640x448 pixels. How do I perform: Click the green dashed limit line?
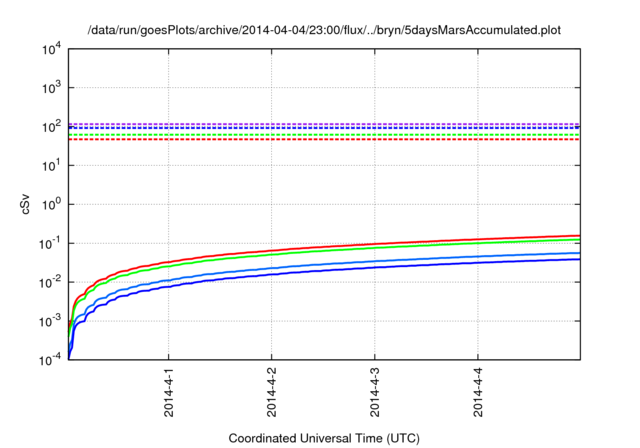click(324, 135)
